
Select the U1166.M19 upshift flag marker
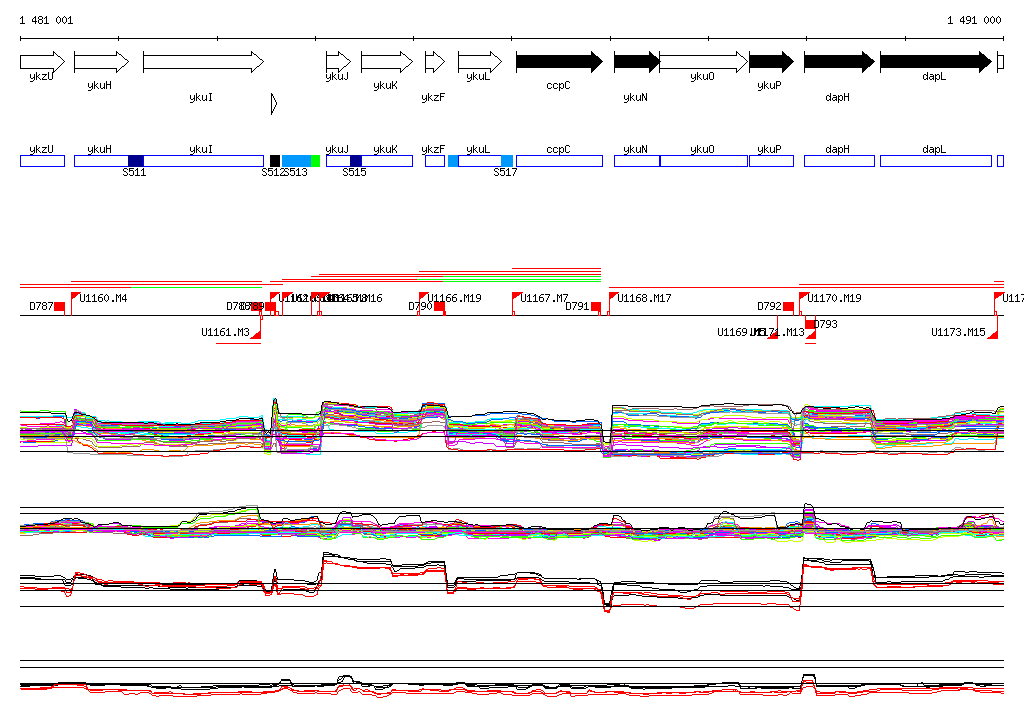[x=423, y=298]
